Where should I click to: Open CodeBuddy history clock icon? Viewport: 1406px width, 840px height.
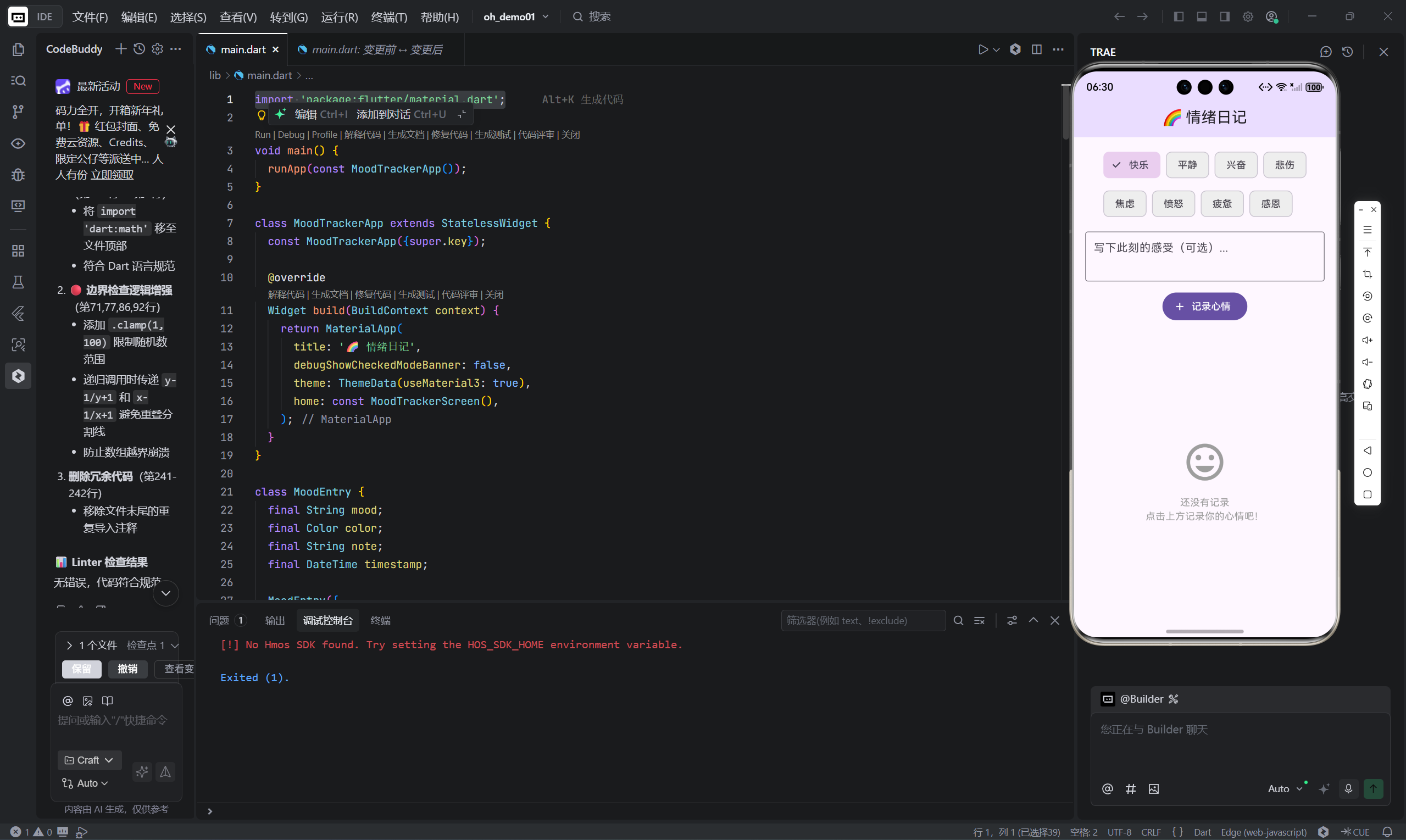(x=139, y=49)
